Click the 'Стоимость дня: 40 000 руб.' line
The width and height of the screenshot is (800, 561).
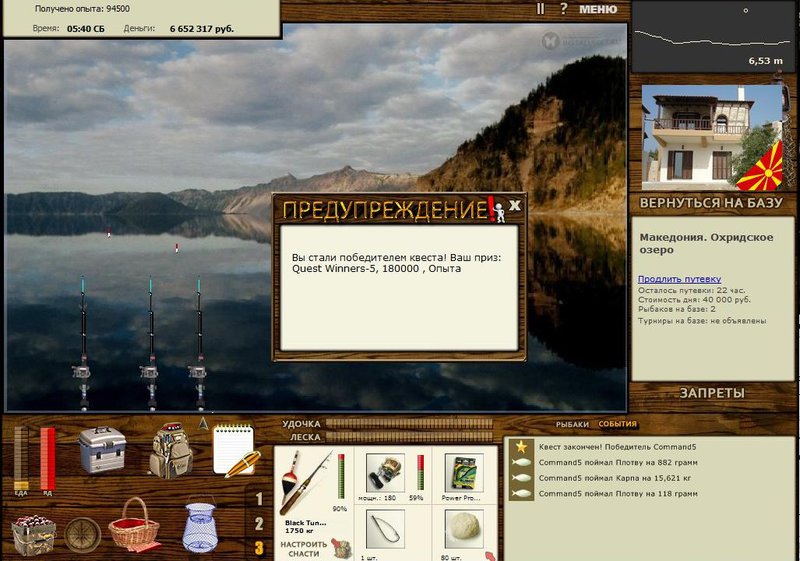pyautogui.click(x=694, y=299)
